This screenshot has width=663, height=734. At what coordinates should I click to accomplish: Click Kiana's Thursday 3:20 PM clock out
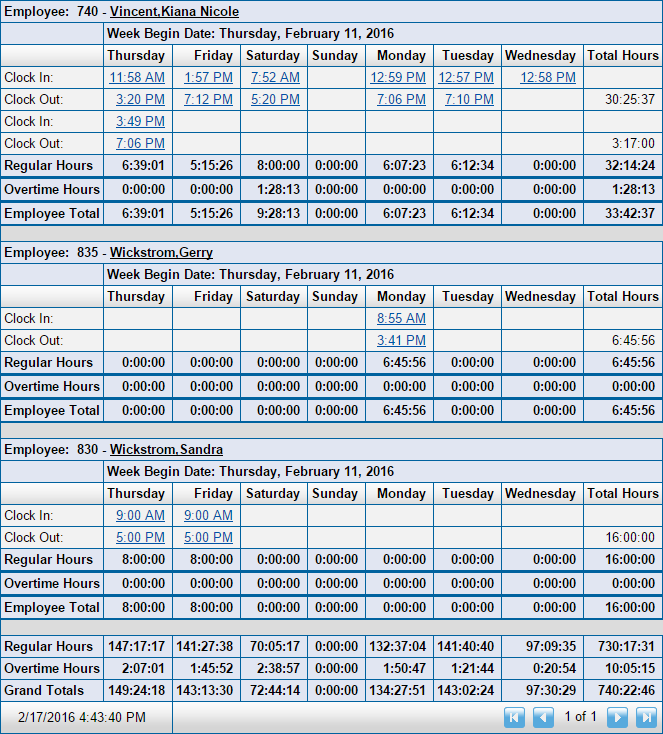click(140, 100)
